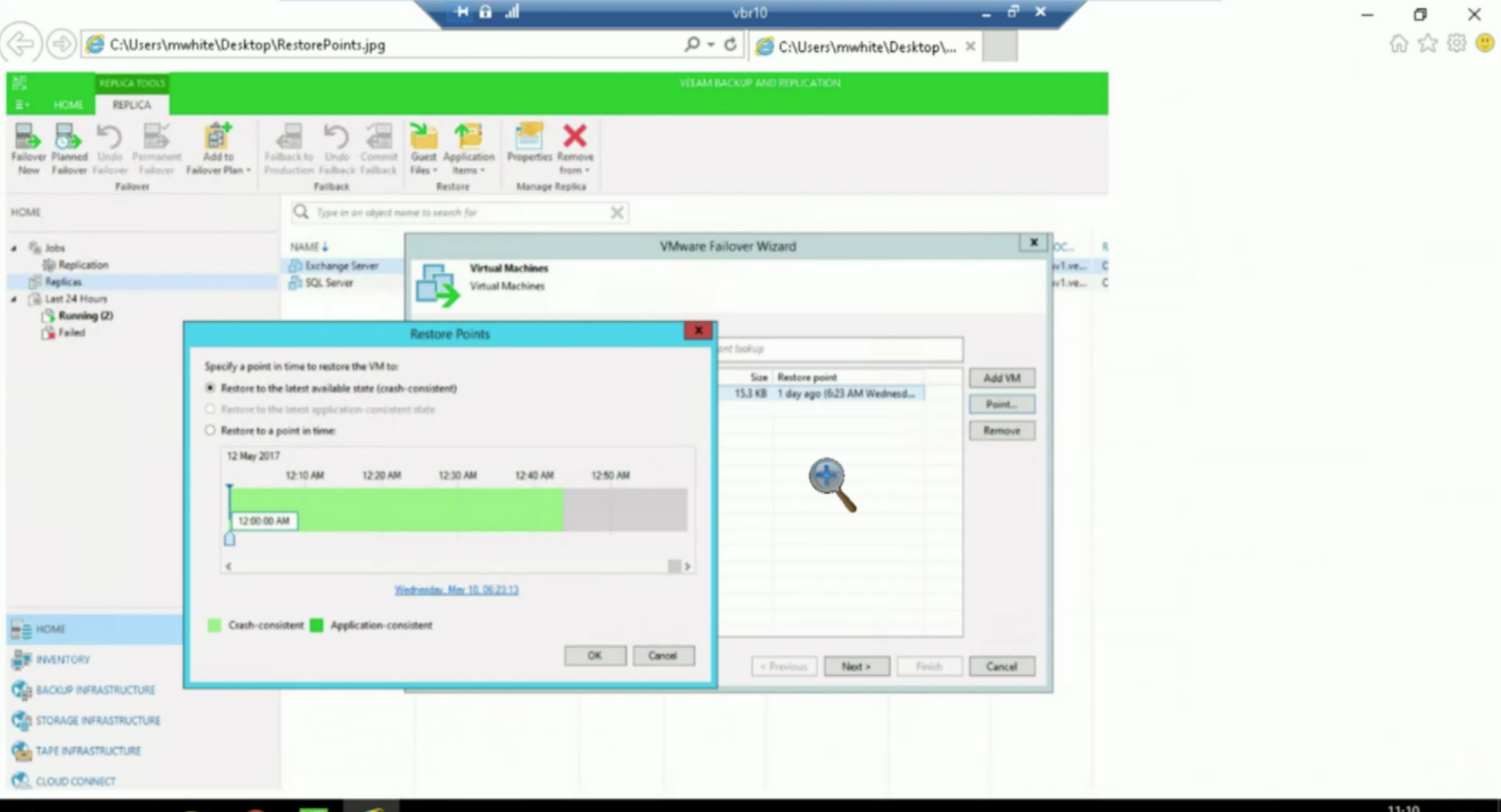1501x812 pixels.
Task: Click the Wednesday, May 10 restore point link
Action: (x=456, y=590)
